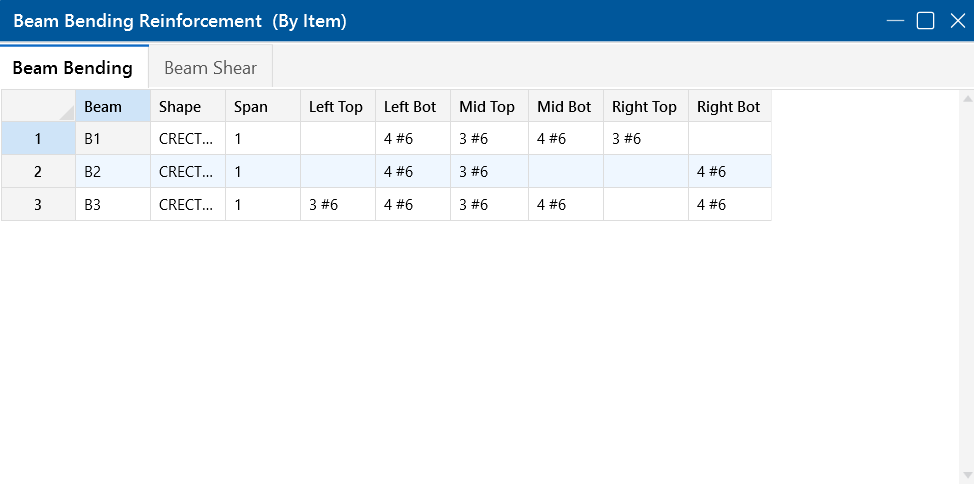
Task: Click scrollbar down arrow
Action: 966,474
